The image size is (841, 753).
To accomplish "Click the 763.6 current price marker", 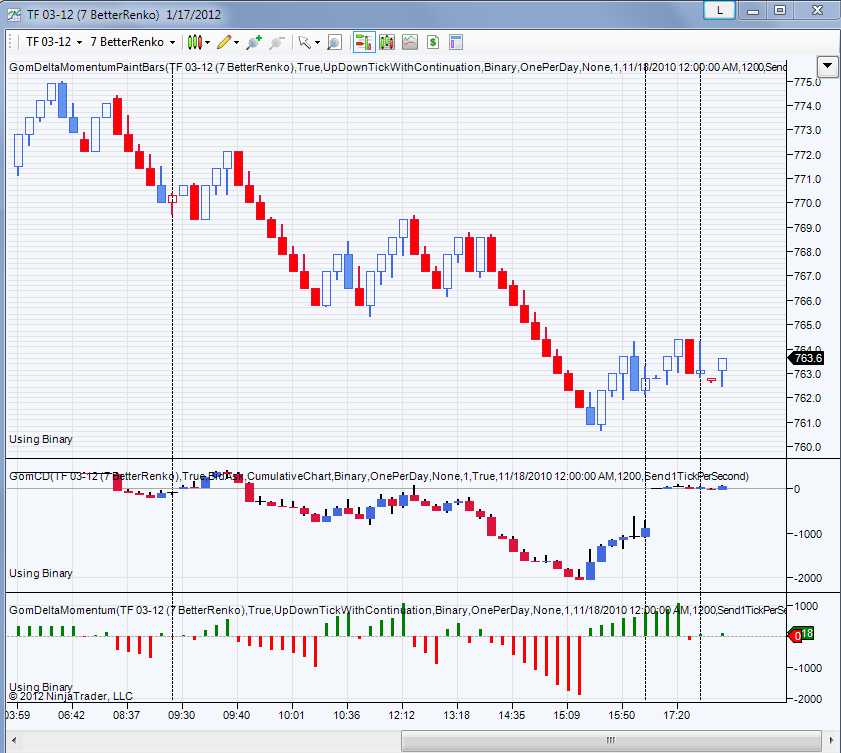I will click(806, 358).
